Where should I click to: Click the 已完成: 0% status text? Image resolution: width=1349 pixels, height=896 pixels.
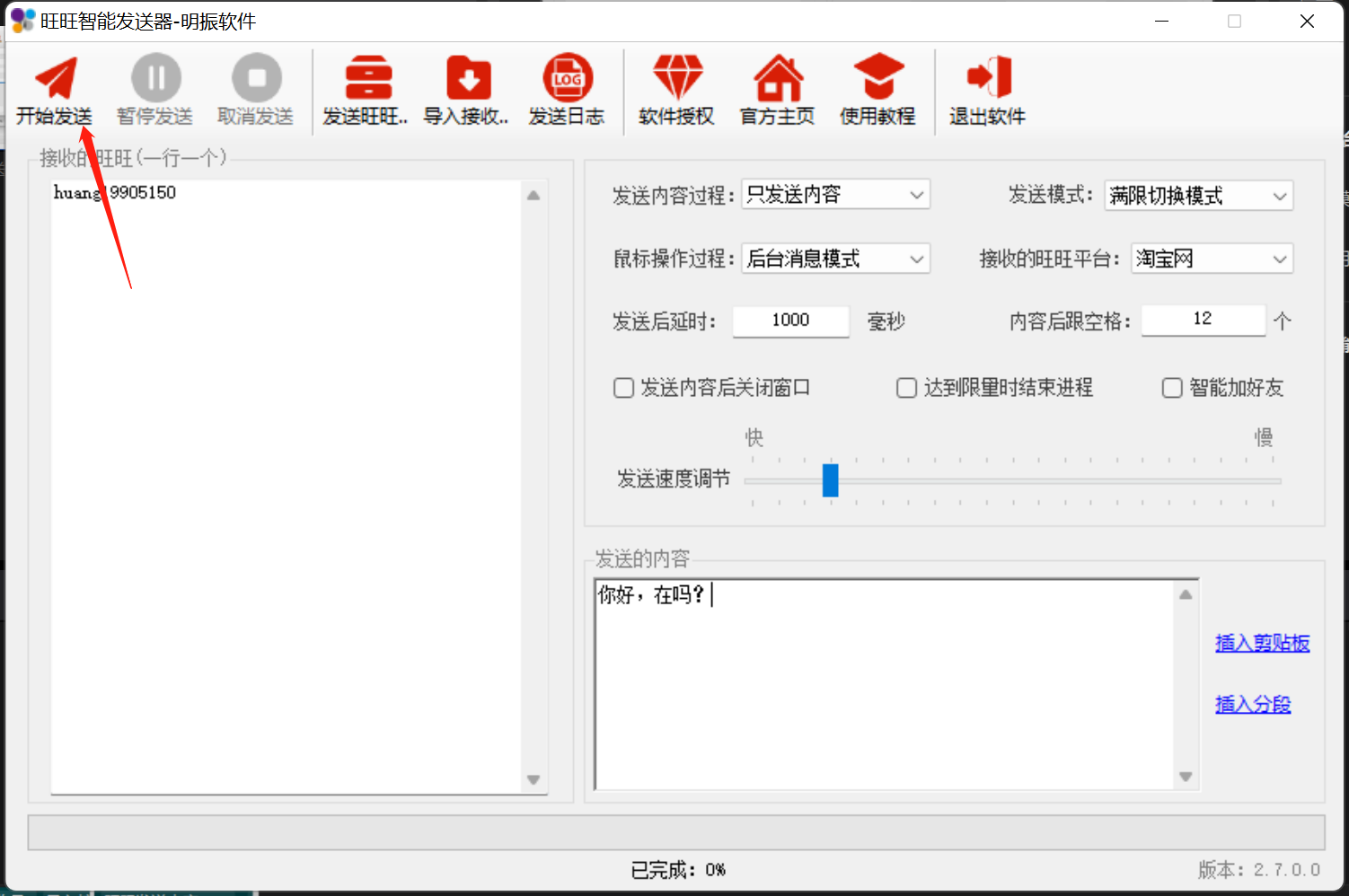tap(678, 870)
